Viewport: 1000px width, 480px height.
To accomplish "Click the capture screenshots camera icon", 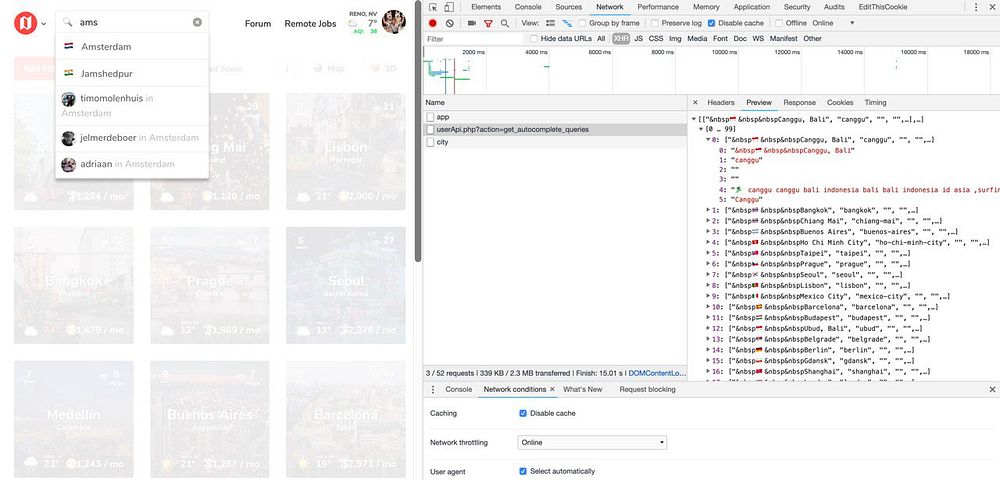I will (472, 23).
